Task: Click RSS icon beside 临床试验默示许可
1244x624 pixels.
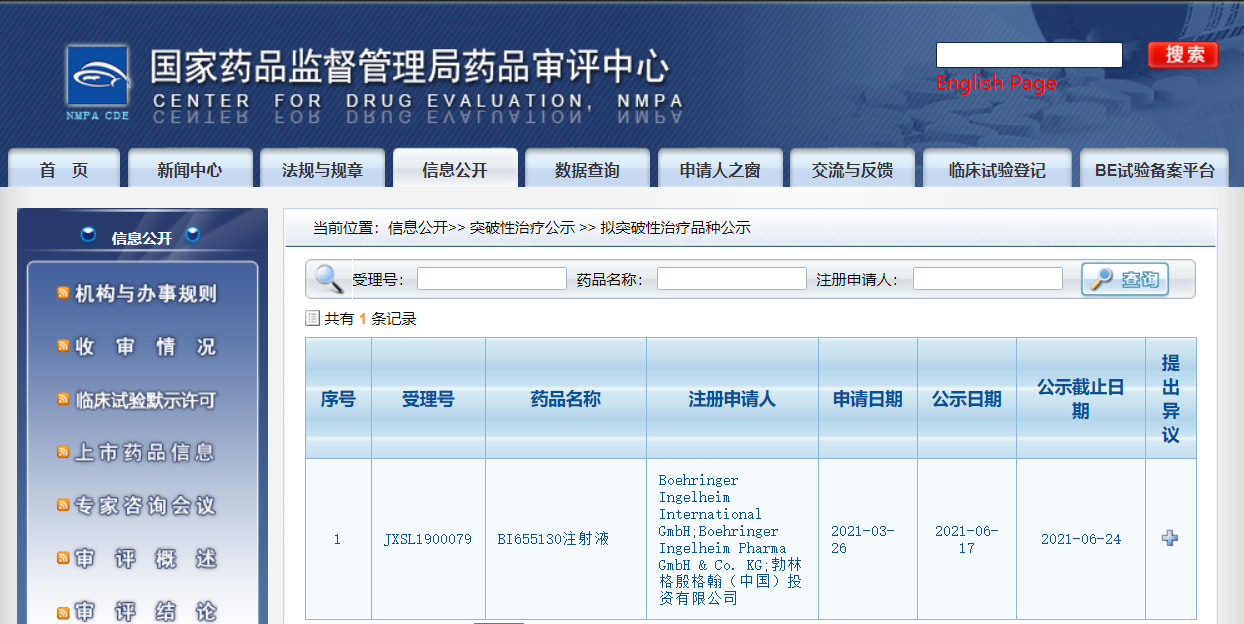Action: (63, 400)
